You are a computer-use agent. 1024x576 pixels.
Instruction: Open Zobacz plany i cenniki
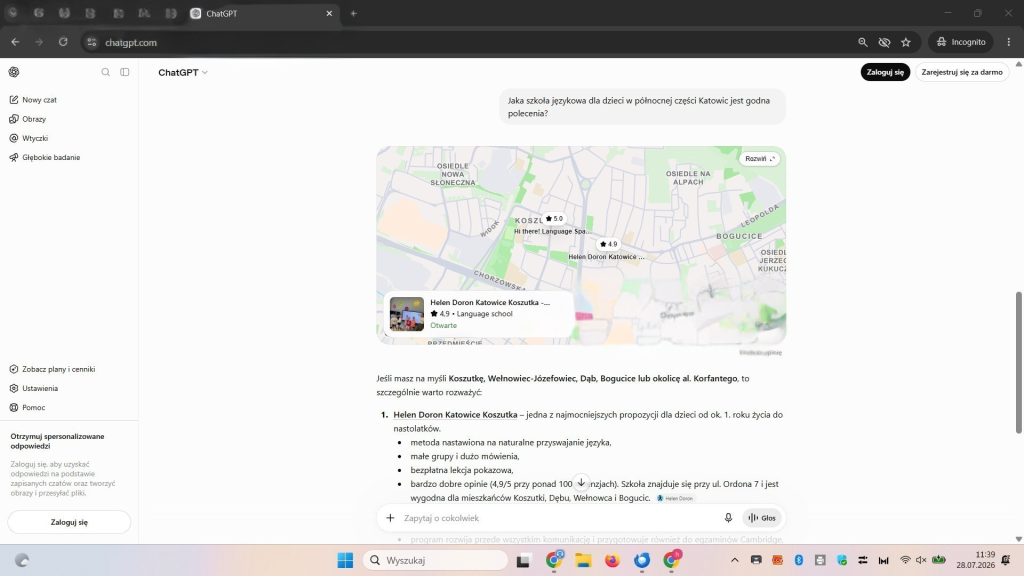coord(52,369)
